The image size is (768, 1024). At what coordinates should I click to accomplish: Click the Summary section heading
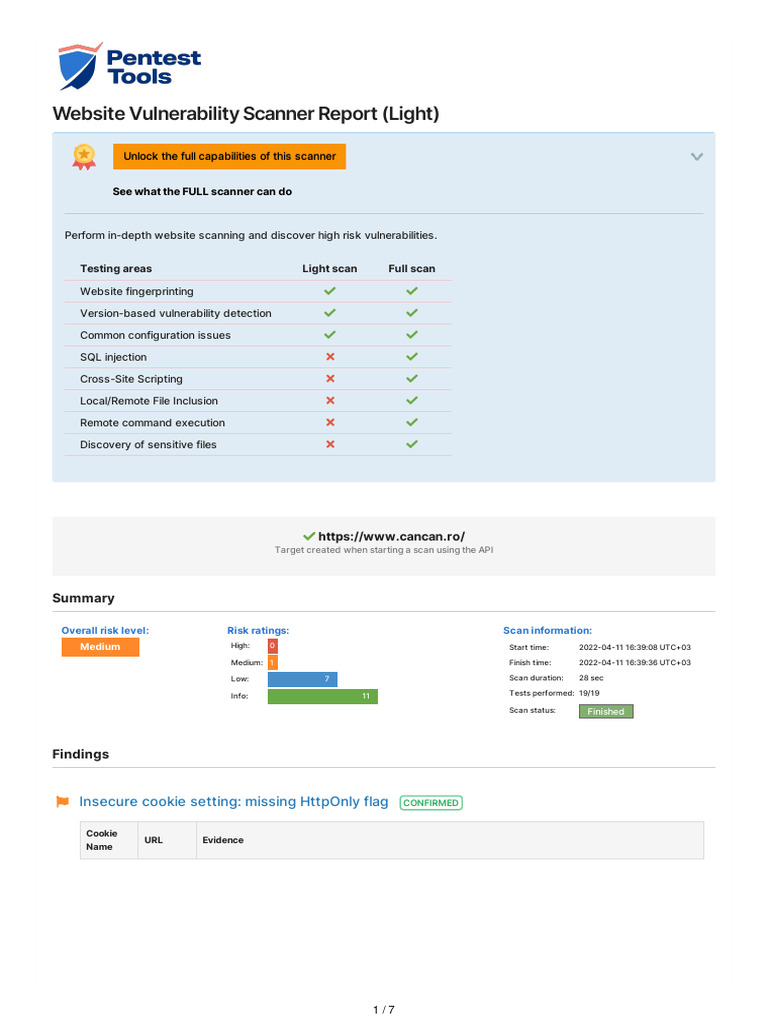(x=83, y=598)
